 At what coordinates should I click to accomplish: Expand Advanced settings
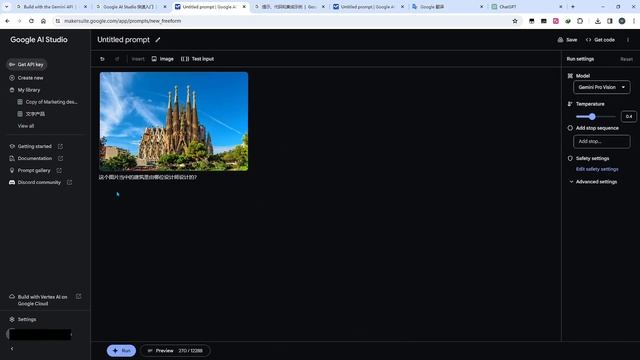pyautogui.click(x=593, y=182)
